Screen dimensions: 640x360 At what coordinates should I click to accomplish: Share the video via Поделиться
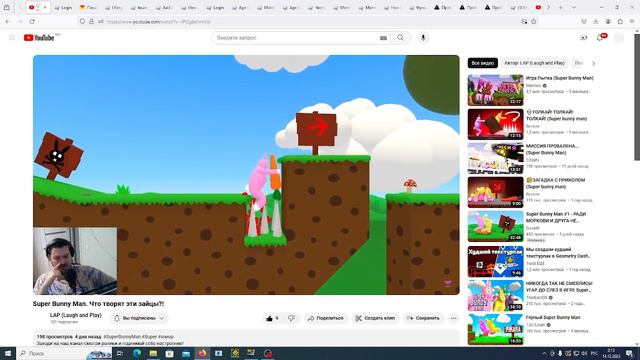coord(326,318)
